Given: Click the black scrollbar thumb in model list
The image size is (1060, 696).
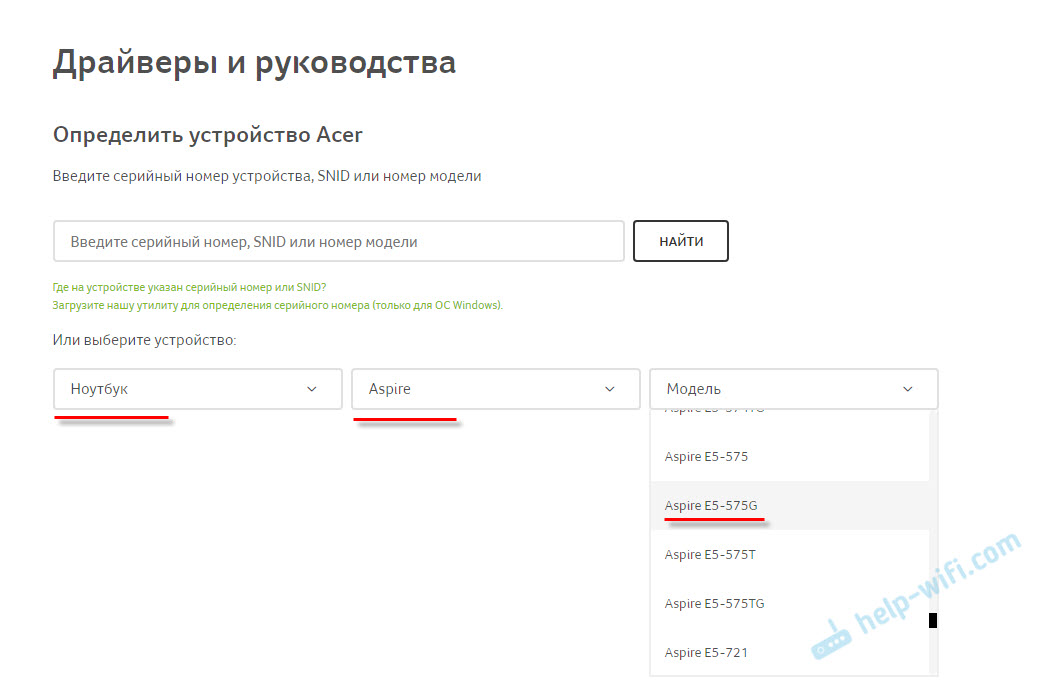Looking at the screenshot, I should click(x=933, y=620).
